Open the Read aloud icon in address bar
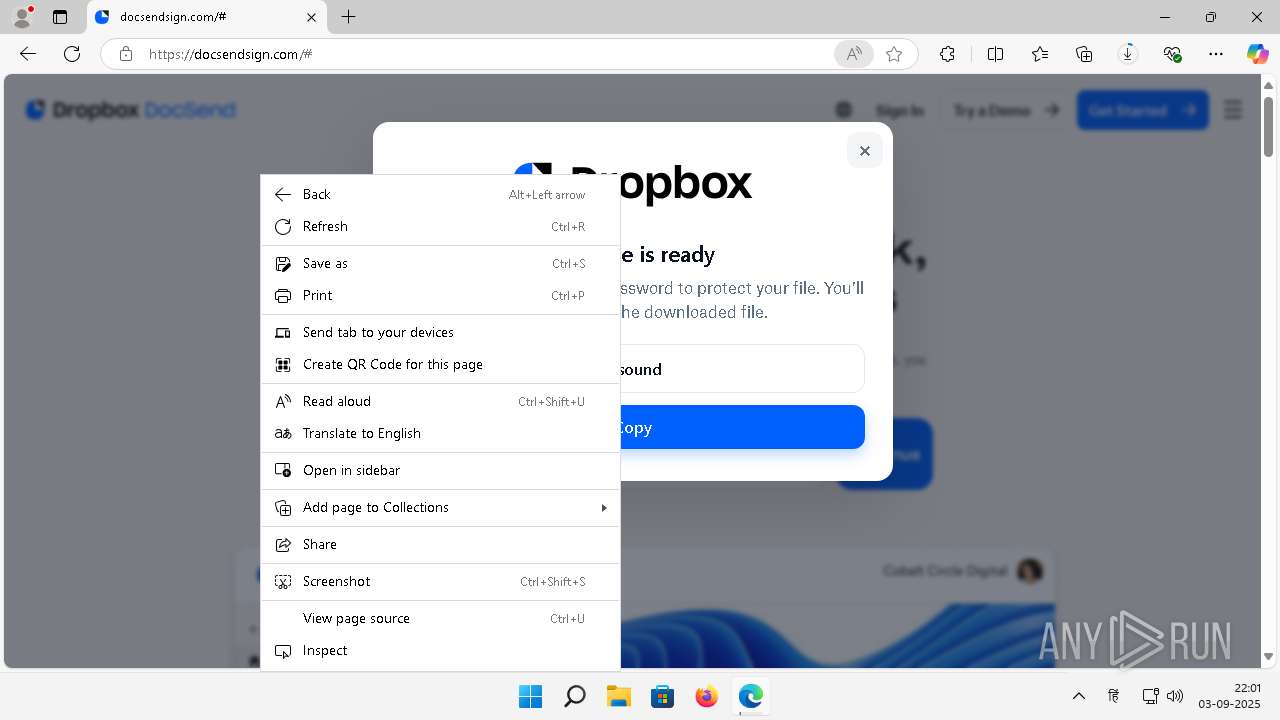This screenshot has width=1280, height=720. (x=853, y=54)
